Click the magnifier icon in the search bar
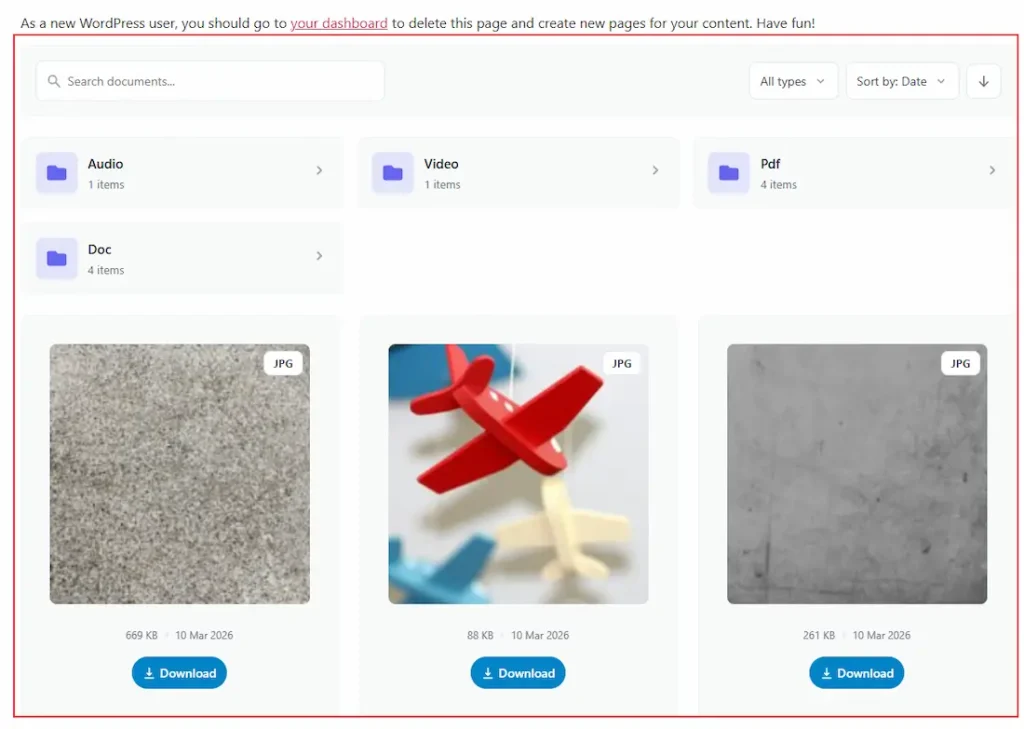Image resolution: width=1024 pixels, height=729 pixels. pos(54,80)
